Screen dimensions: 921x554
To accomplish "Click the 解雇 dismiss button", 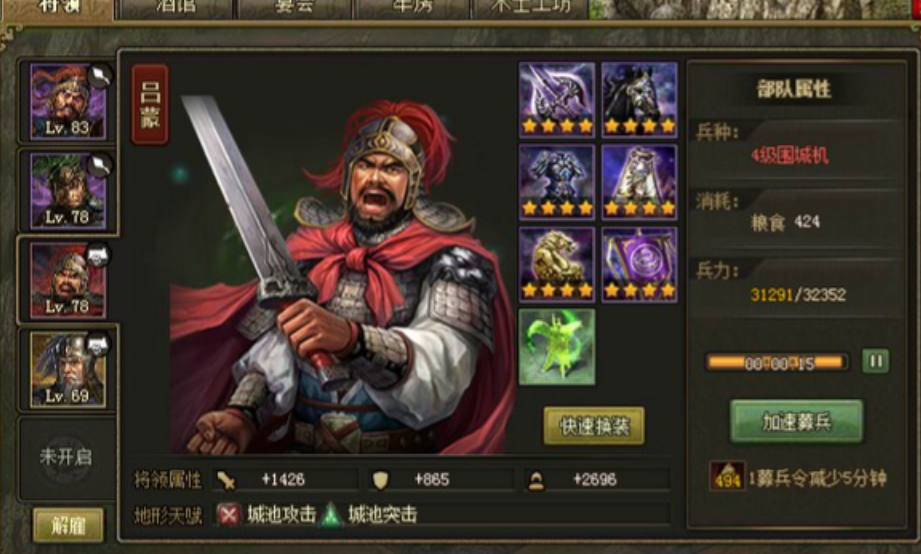I will click(68, 525).
